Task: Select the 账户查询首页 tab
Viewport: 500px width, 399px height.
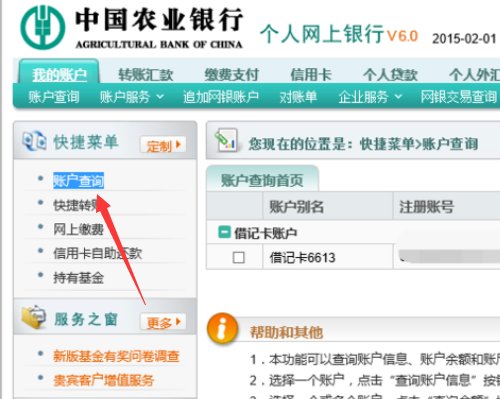Action: [x=262, y=179]
